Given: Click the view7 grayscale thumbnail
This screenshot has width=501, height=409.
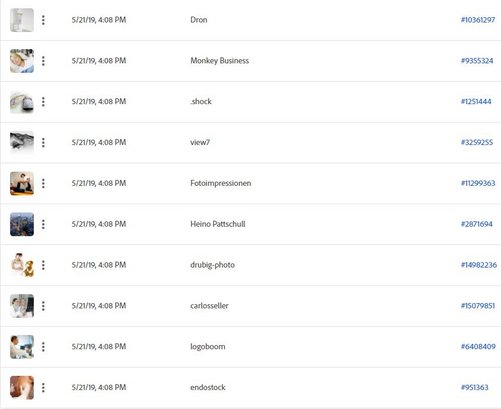Looking at the screenshot, I should point(22,143).
